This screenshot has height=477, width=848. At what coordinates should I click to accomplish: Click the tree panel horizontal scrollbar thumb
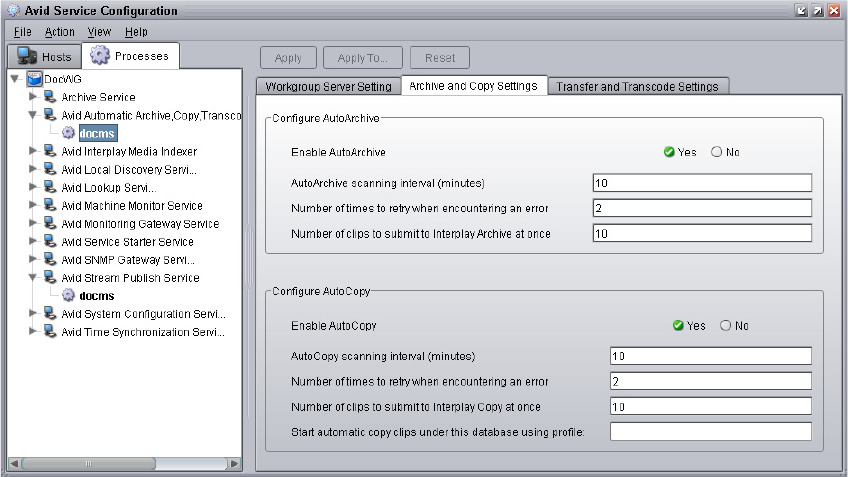(x=88, y=463)
